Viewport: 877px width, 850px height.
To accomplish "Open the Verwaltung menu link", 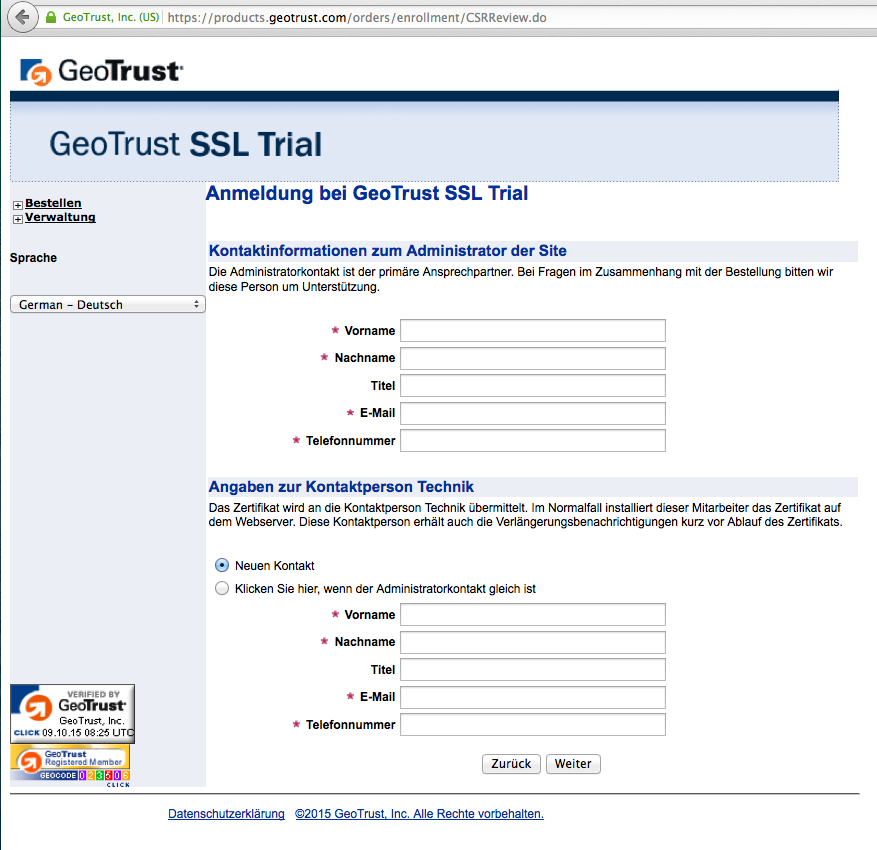I will (60, 217).
